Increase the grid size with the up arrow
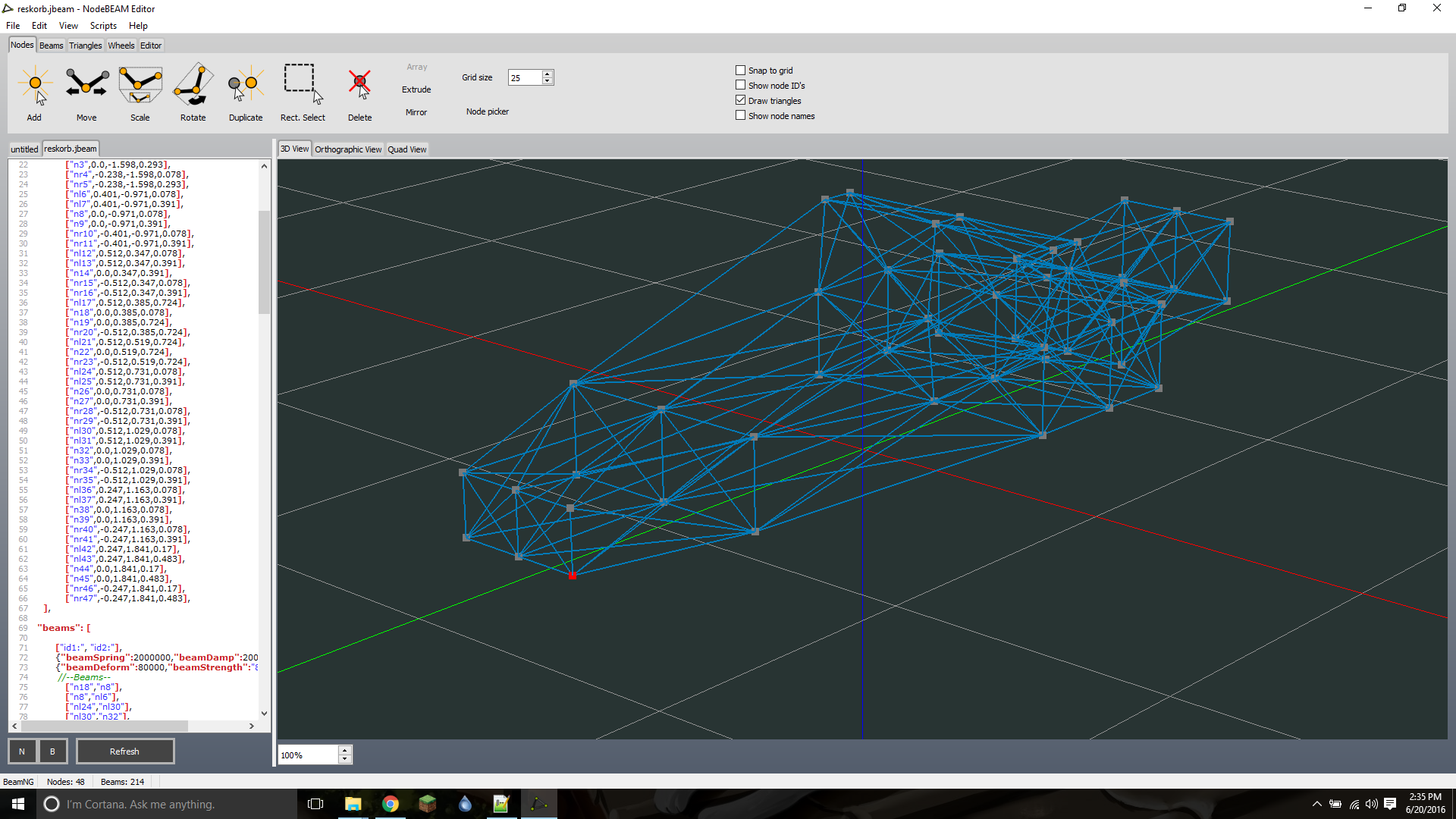Viewport: 1456px width, 819px height. pyautogui.click(x=548, y=74)
